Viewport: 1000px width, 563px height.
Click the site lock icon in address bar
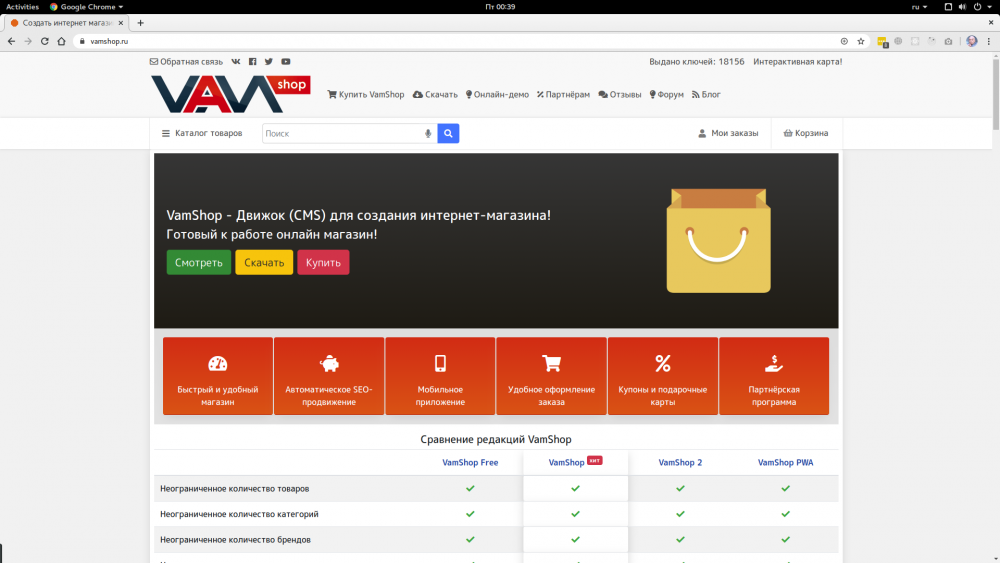pyautogui.click(x=82, y=41)
